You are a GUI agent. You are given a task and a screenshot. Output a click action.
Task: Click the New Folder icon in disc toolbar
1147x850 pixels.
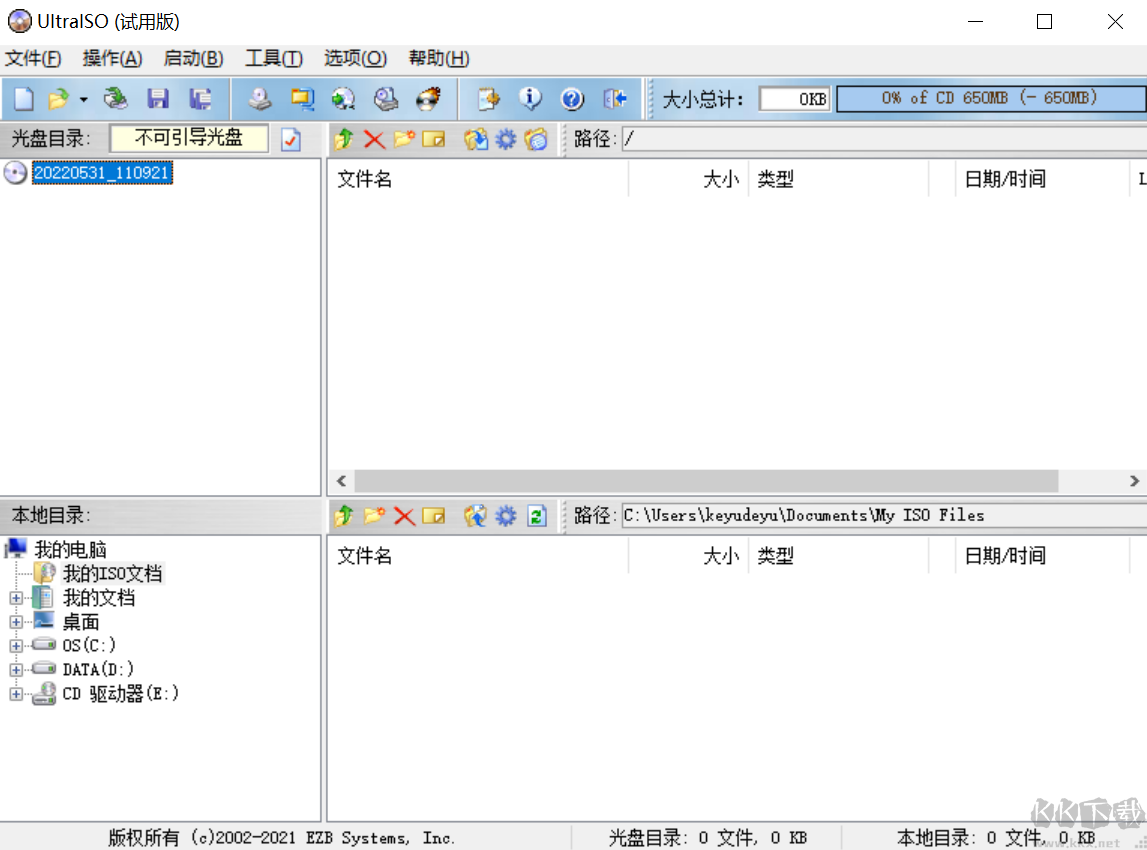(404, 140)
